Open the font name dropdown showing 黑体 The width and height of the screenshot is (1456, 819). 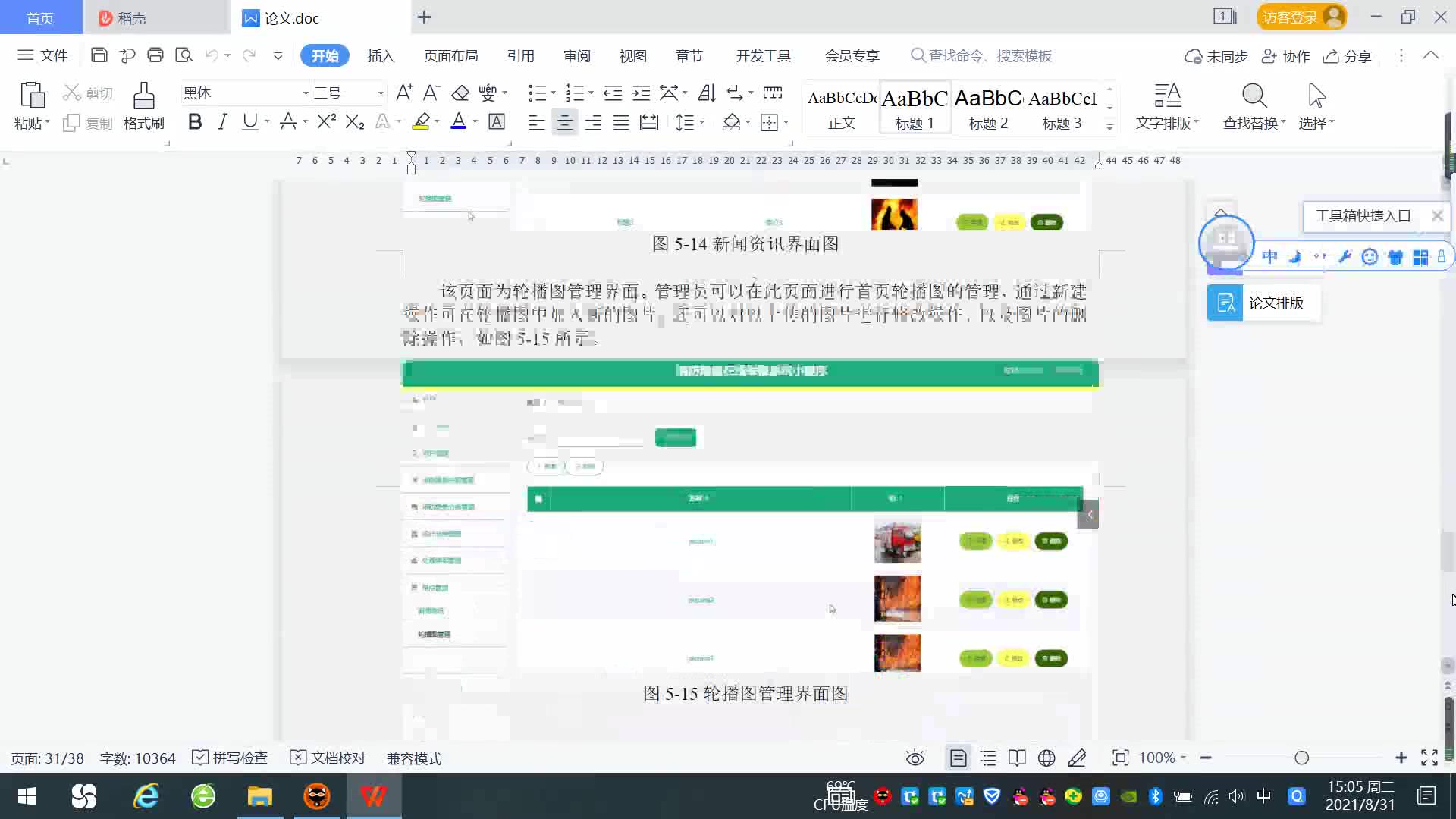[306, 93]
